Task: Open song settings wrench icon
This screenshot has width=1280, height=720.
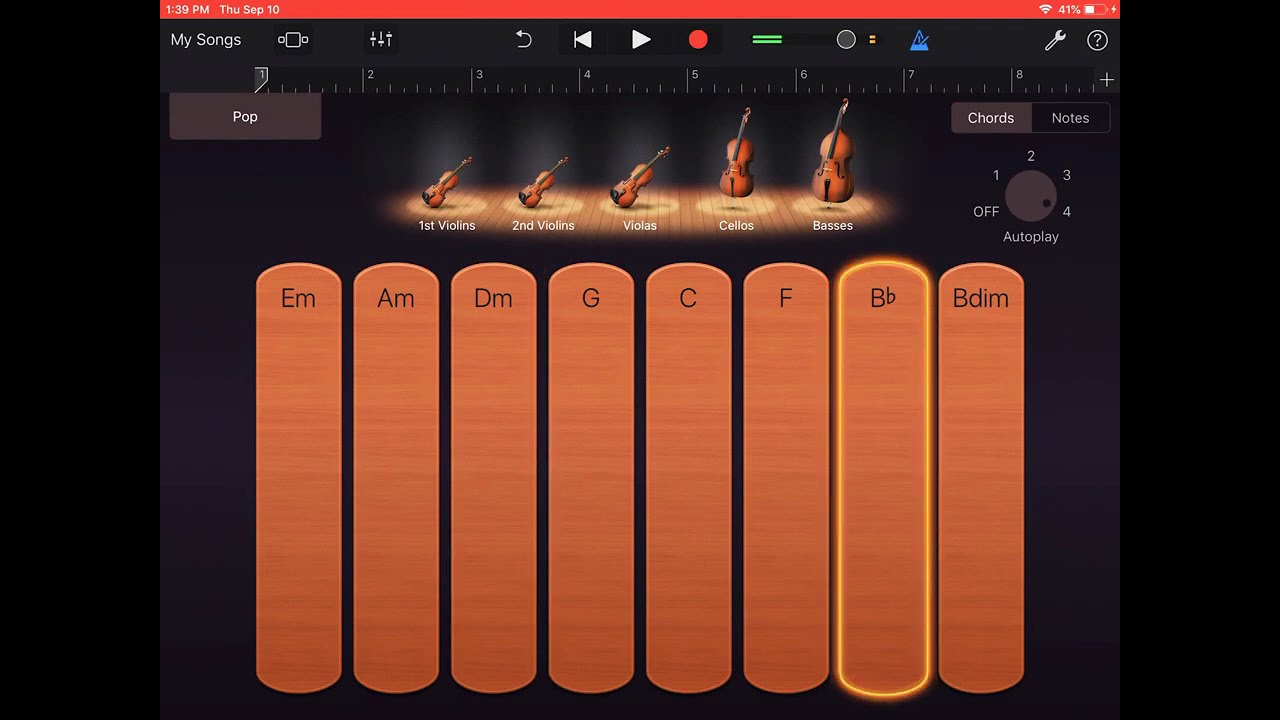Action: coord(1055,40)
